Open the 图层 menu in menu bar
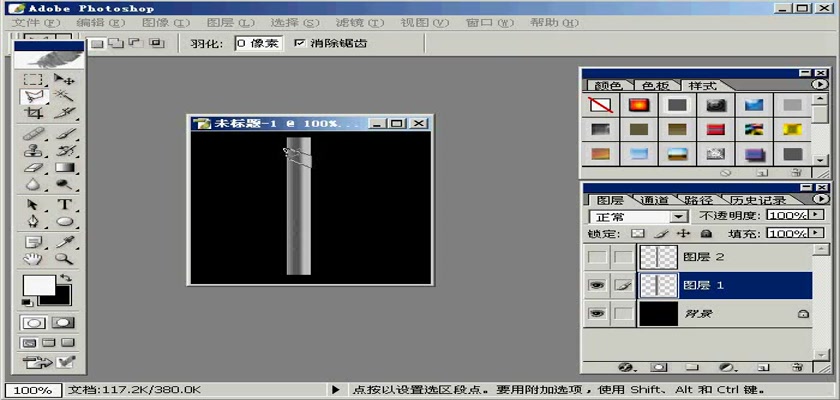The height and width of the screenshot is (400, 840). point(230,23)
